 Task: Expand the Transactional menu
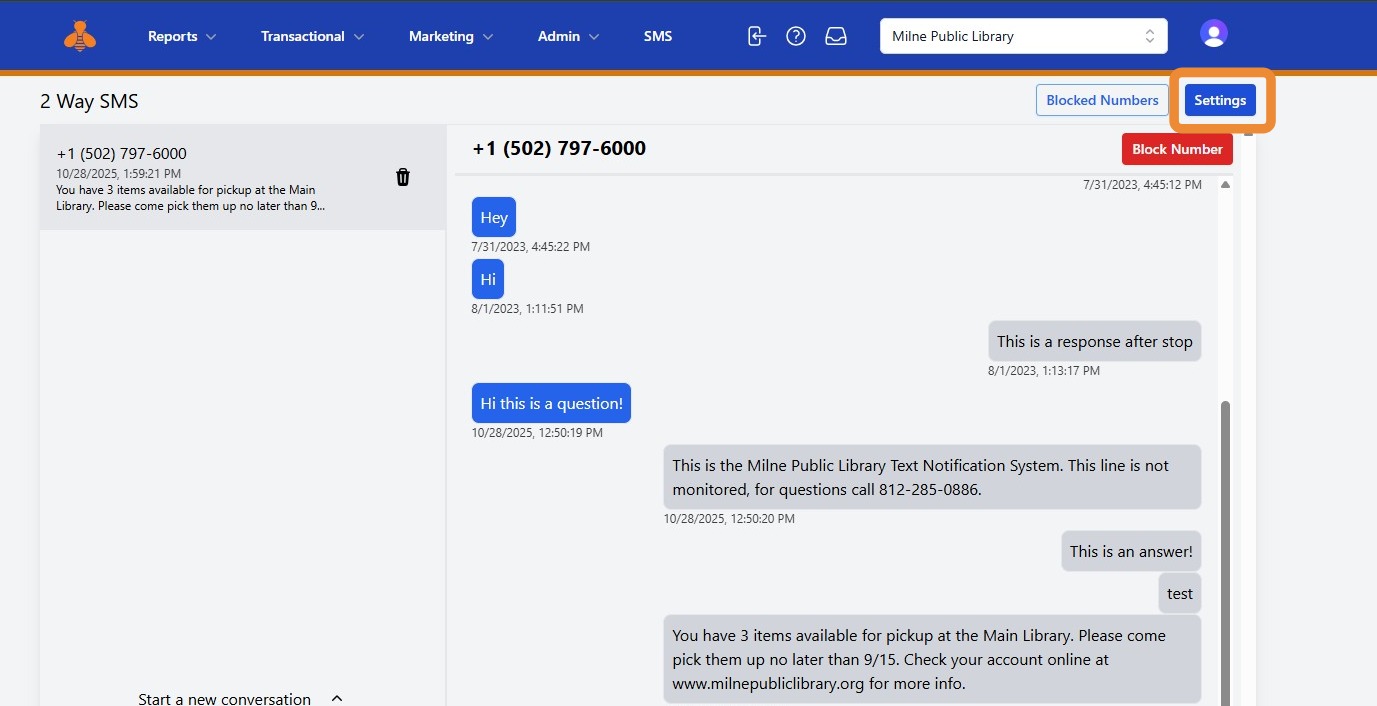pos(312,36)
